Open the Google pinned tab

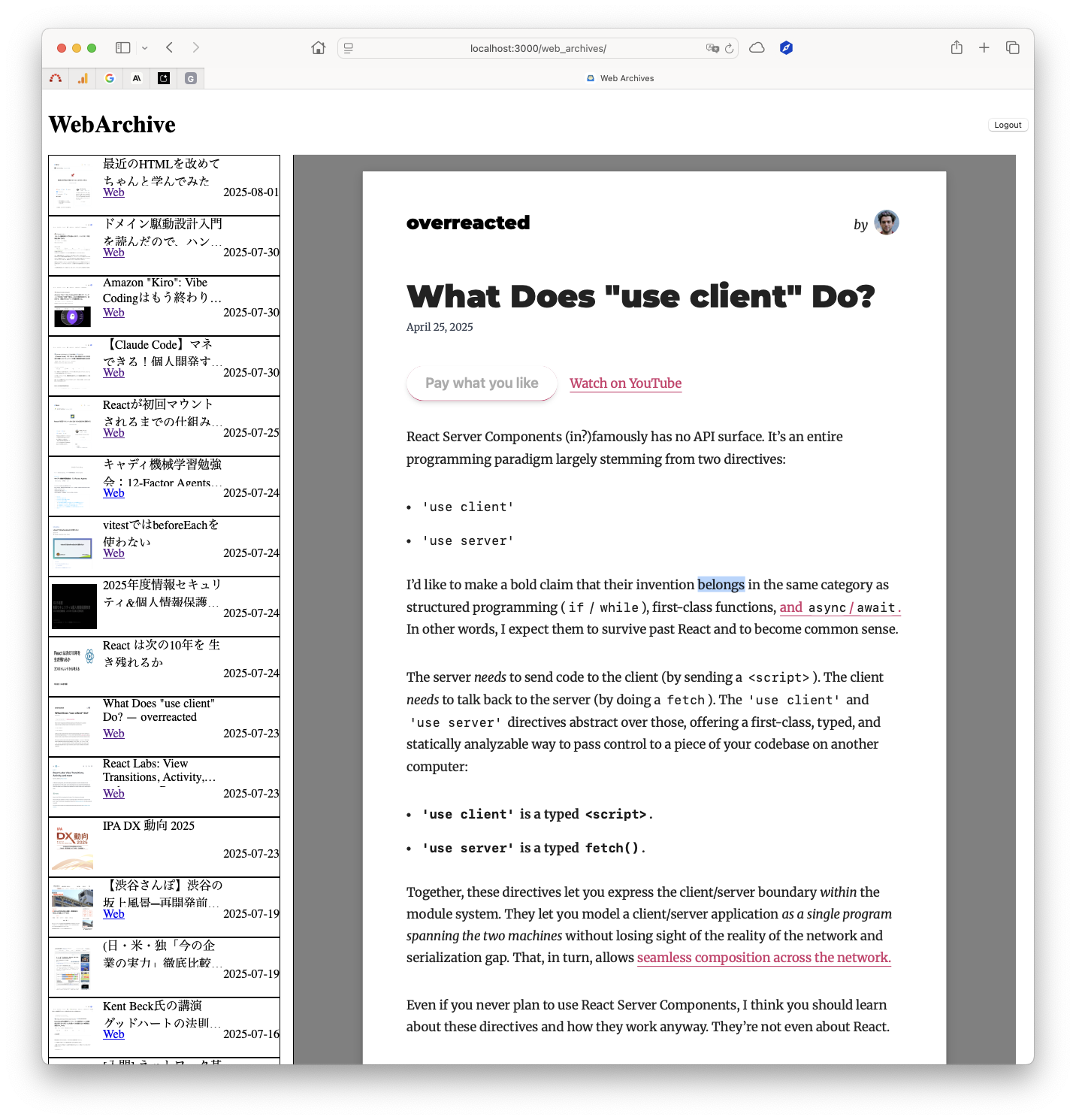click(110, 78)
